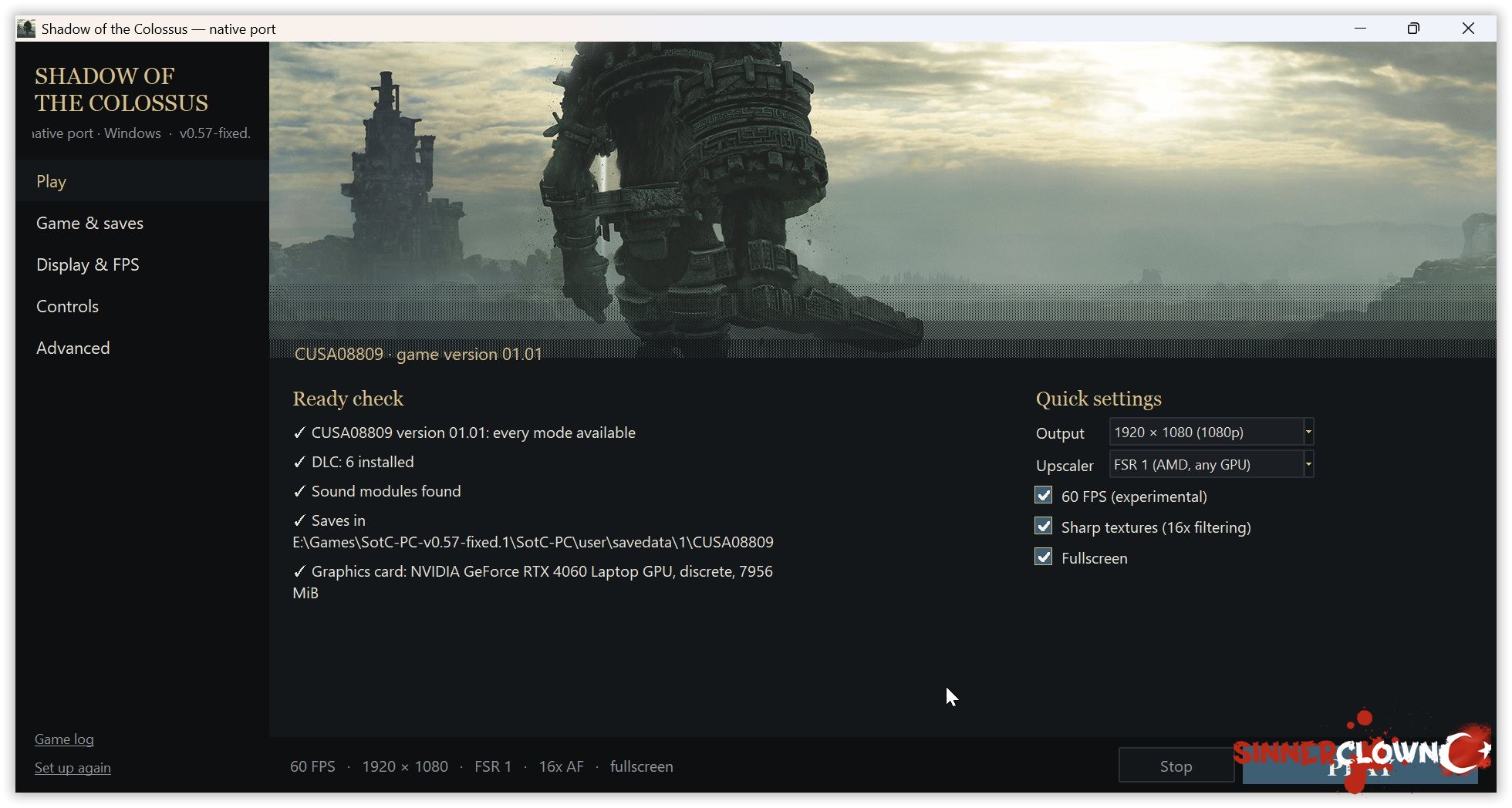Screen dimensions: 1512x808
Task: Switch to Display & FPS settings
Action: 142,264
